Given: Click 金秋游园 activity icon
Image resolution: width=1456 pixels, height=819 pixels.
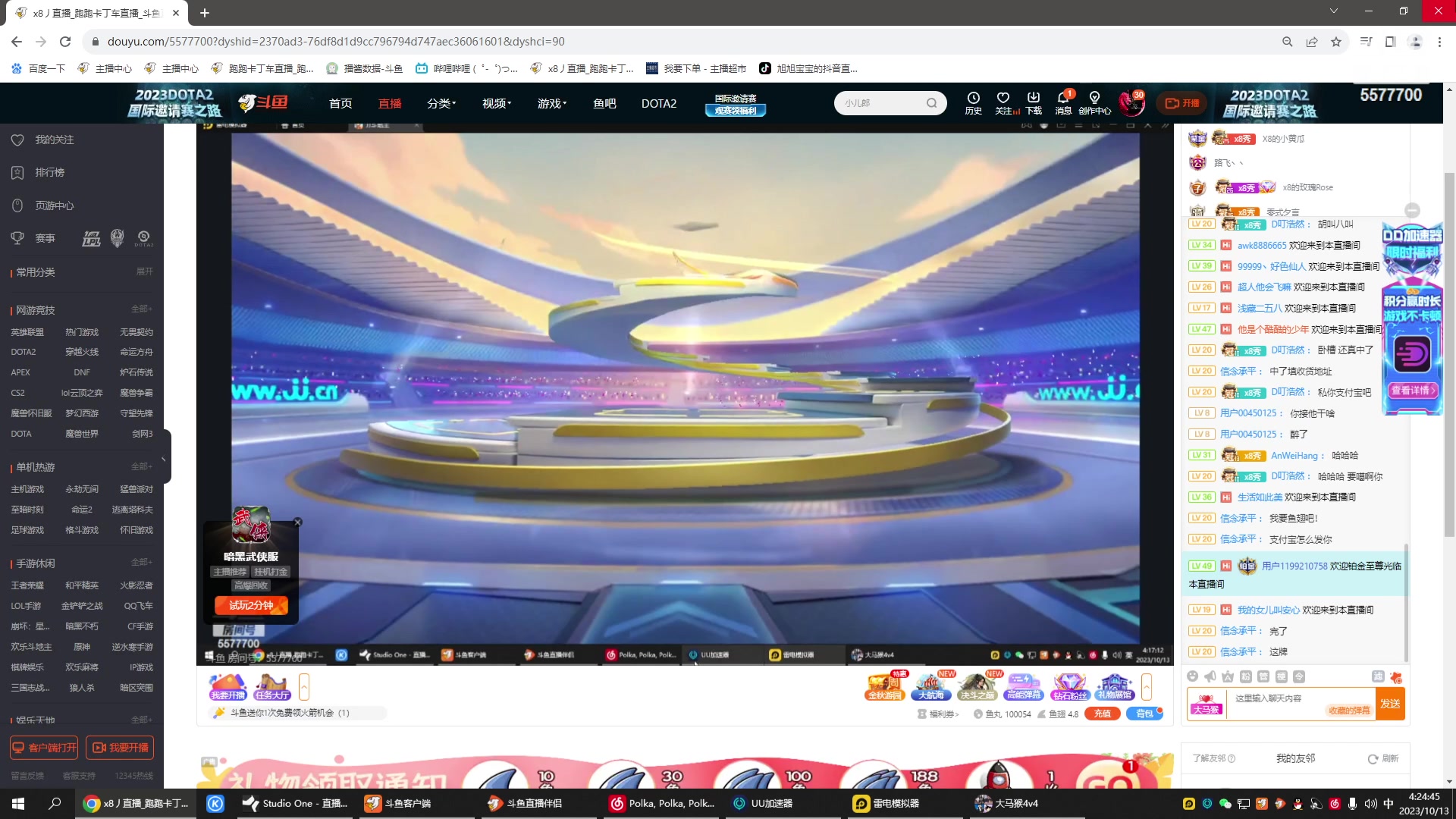Looking at the screenshot, I should click(x=885, y=686).
